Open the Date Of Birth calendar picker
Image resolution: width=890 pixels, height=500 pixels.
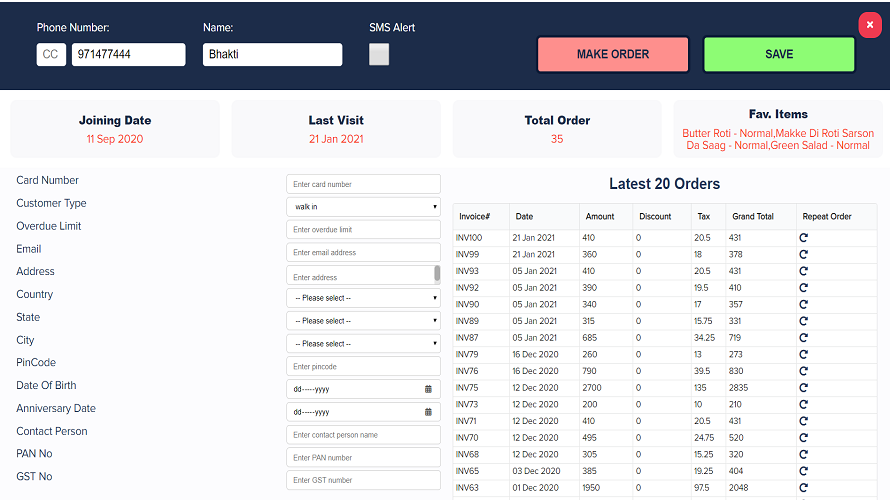(x=428, y=389)
